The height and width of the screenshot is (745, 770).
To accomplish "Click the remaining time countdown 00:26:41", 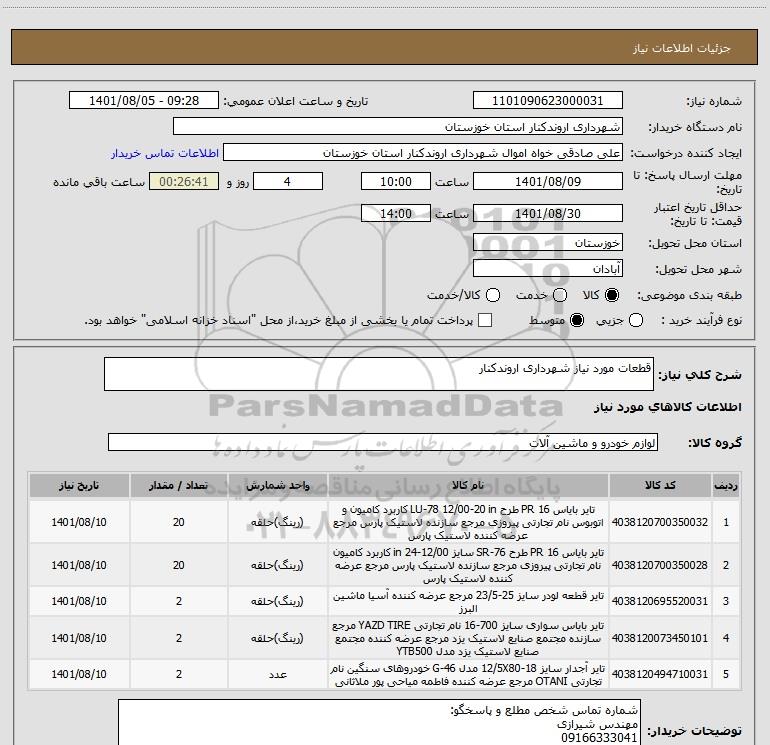I will click(184, 182).
